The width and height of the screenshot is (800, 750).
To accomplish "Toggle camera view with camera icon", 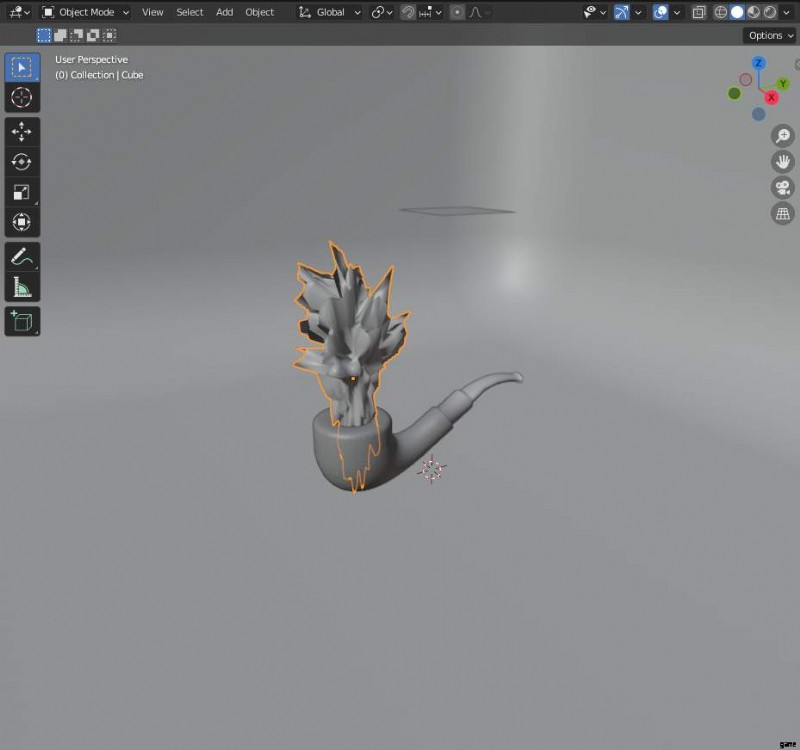I will [x=782, y=188].
